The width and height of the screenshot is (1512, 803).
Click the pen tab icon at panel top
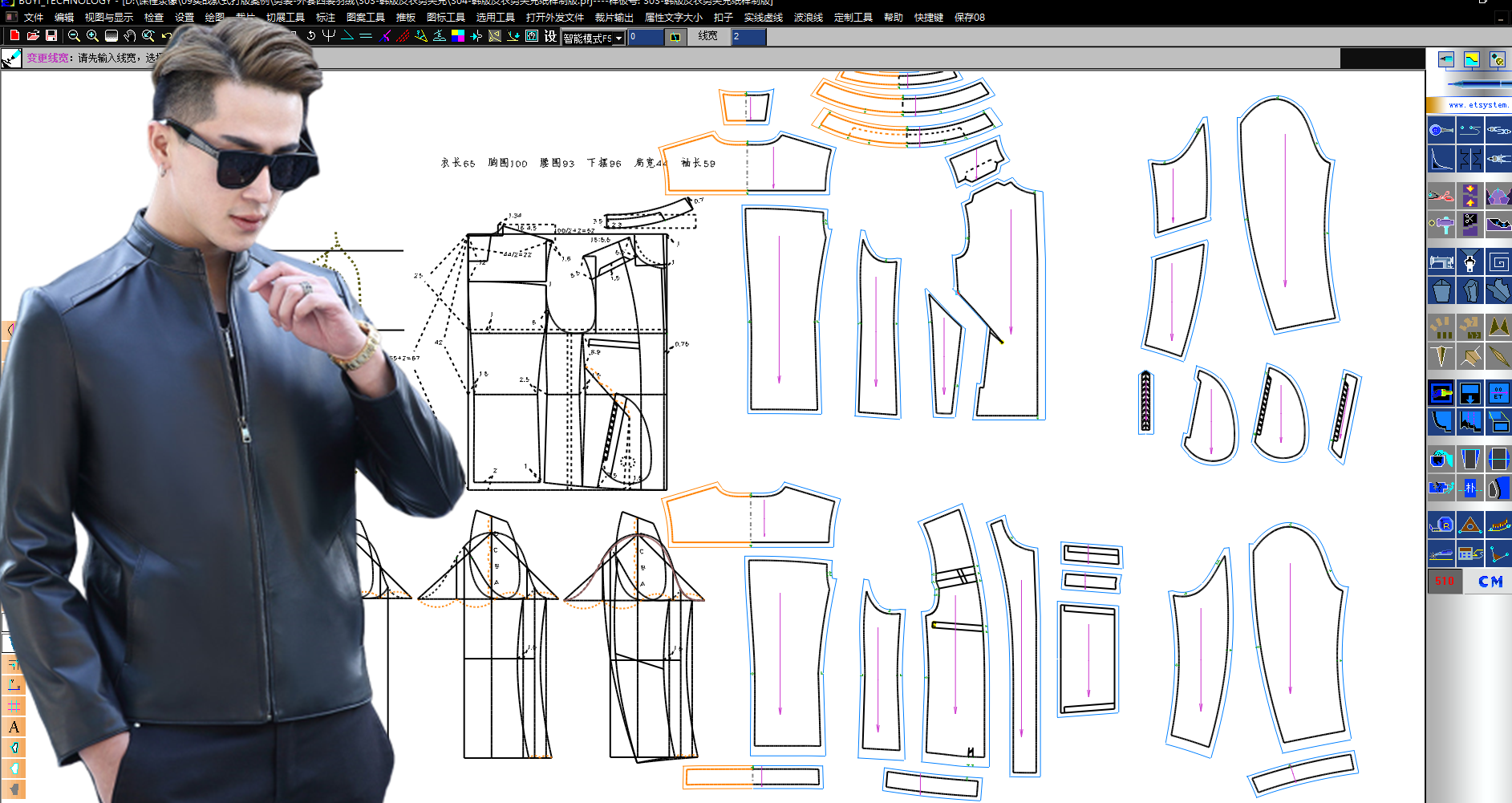[x=1446, y=59]
